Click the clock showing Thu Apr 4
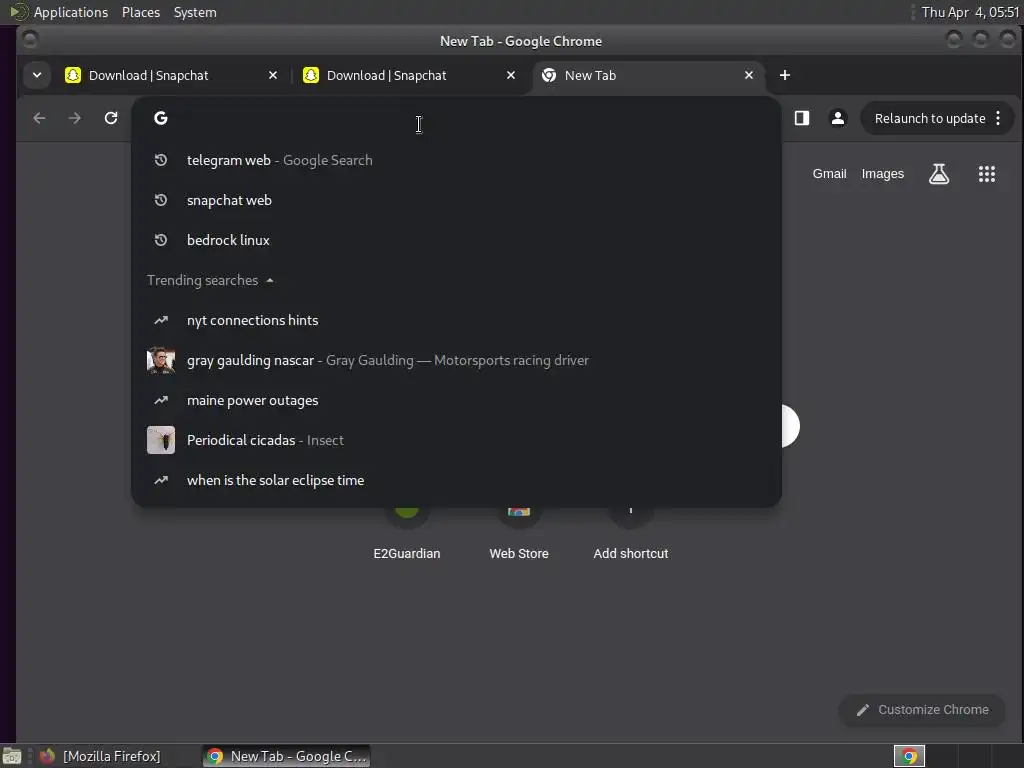This screenshot has height=768, width=1024. (970, 12)
